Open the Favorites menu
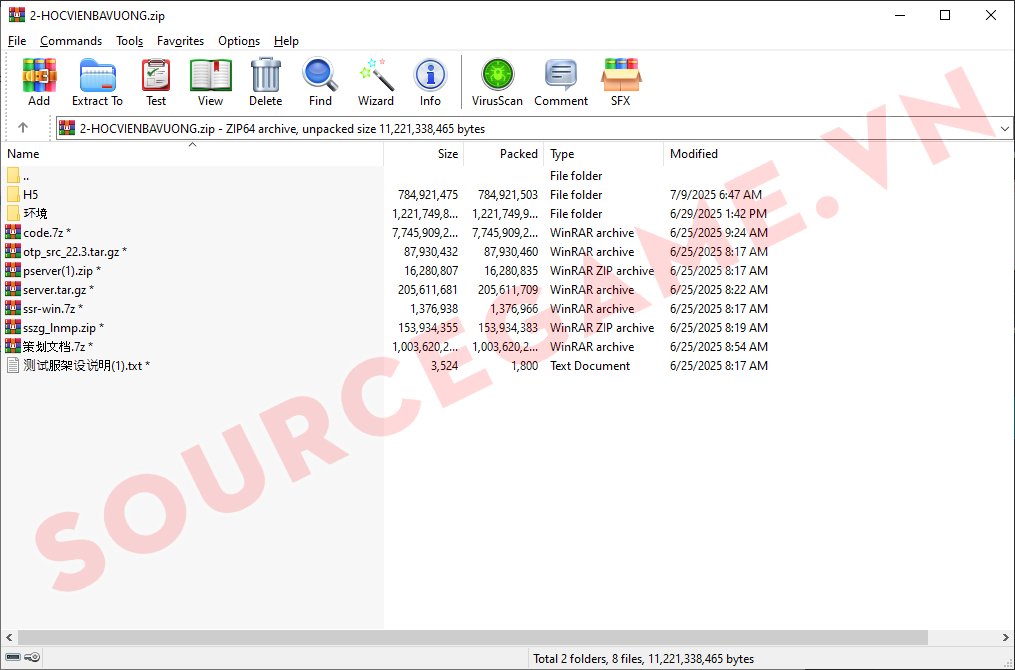 tap(180, 41)
